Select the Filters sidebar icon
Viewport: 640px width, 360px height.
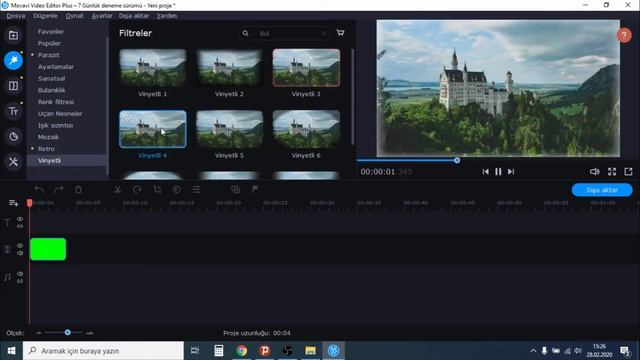[13, 60]
